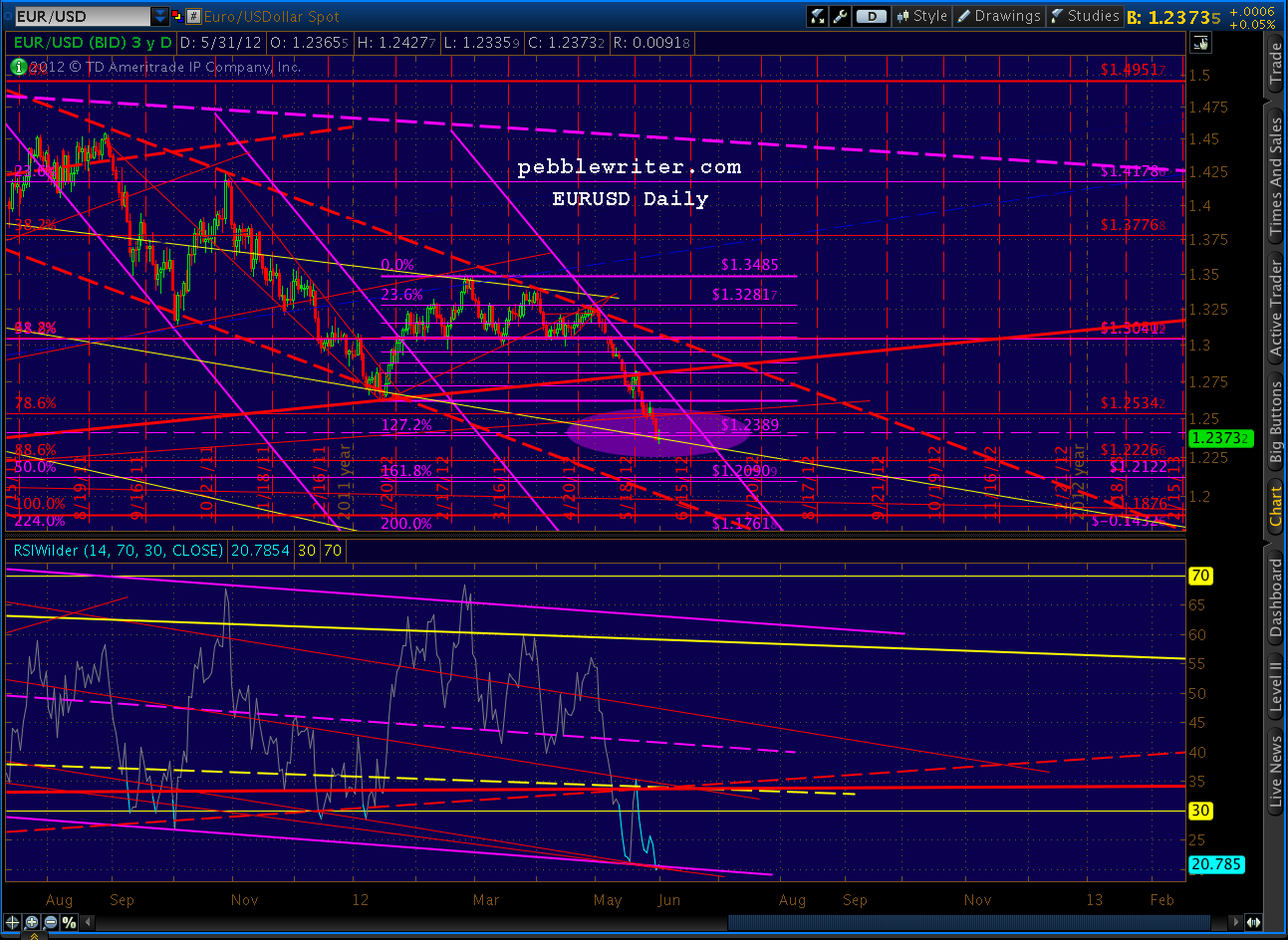This screenshot has width=1288, height=940.
Task: Zoom in with the plus magnifier icon
Action: (x=32, y=922)
